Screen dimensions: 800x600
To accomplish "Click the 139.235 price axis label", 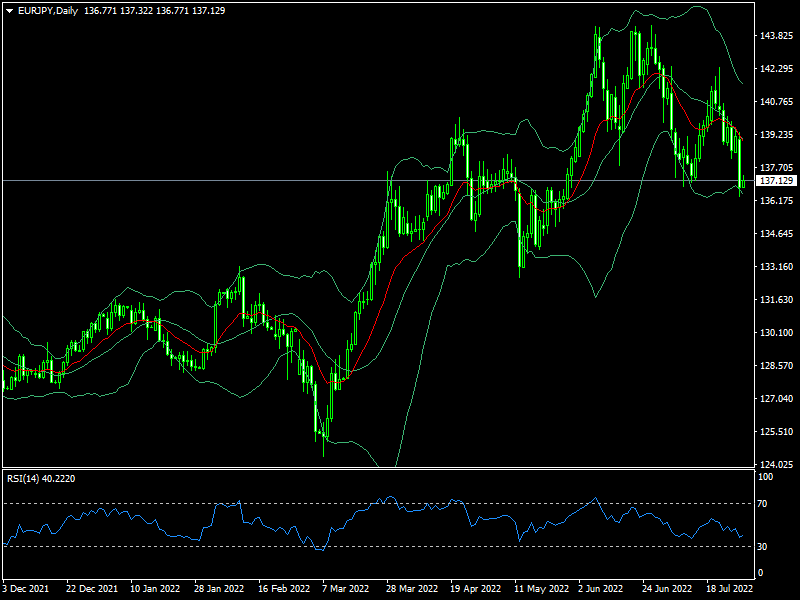I will [x=776, y=135].
